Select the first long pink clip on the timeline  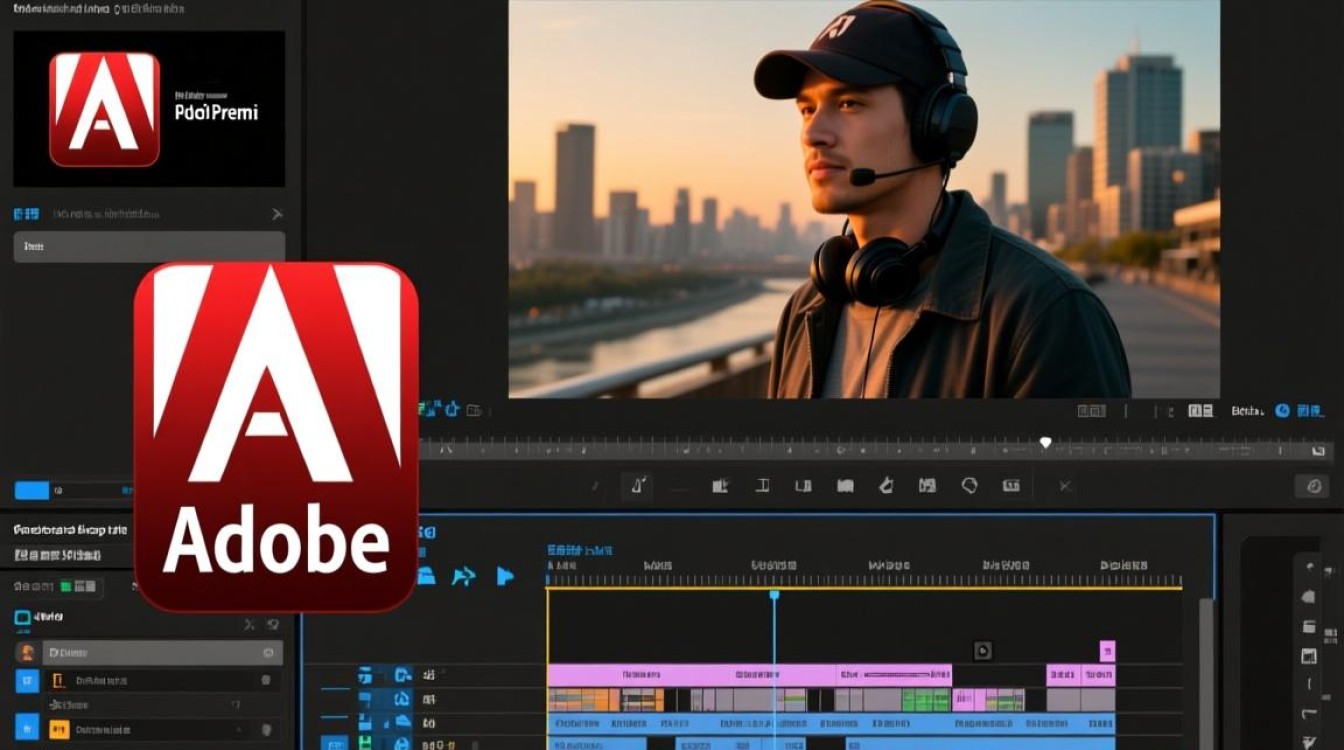(x=692, y=675)
